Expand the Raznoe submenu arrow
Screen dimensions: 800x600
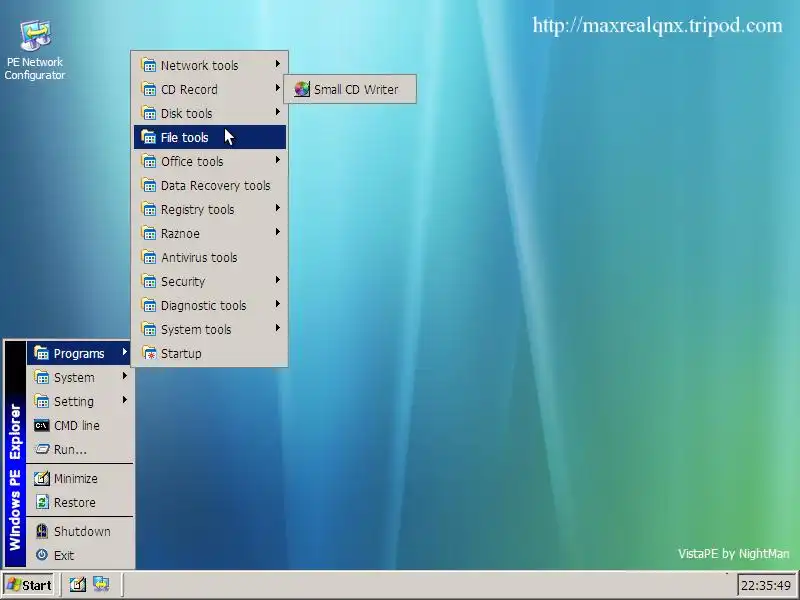pyautogui.click(x=278, y=232)
